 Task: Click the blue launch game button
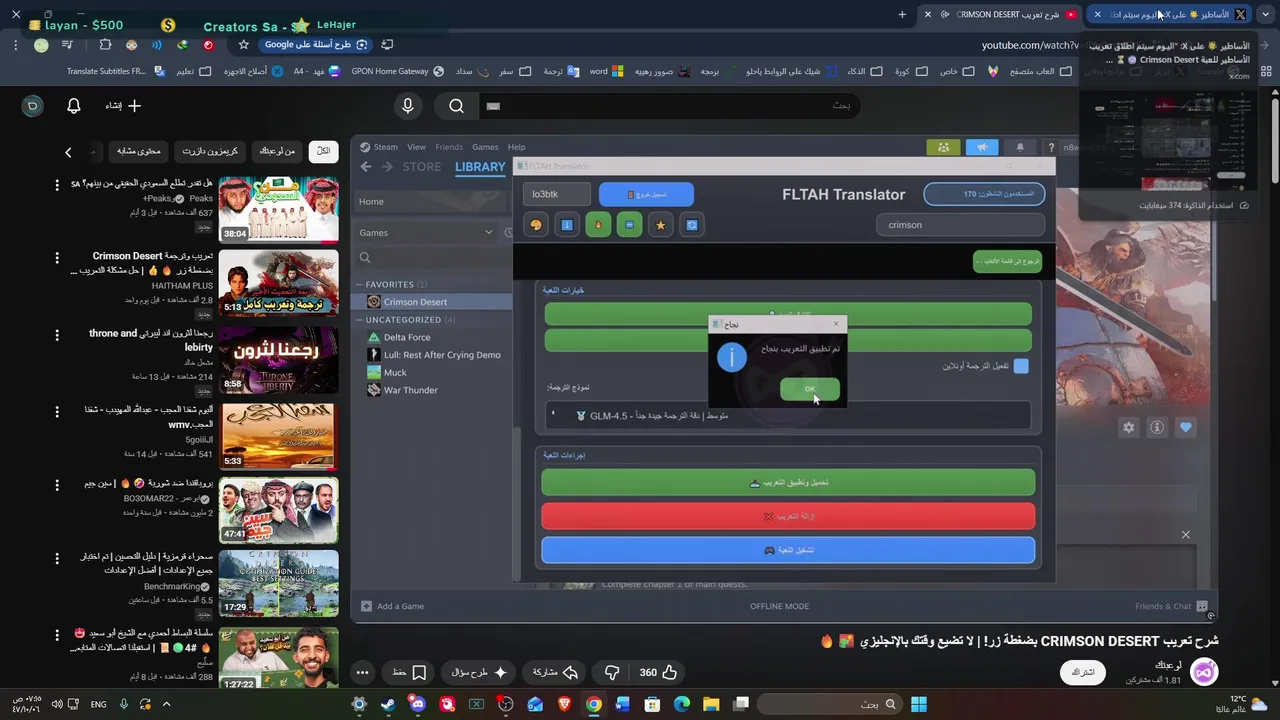(788, 550)
